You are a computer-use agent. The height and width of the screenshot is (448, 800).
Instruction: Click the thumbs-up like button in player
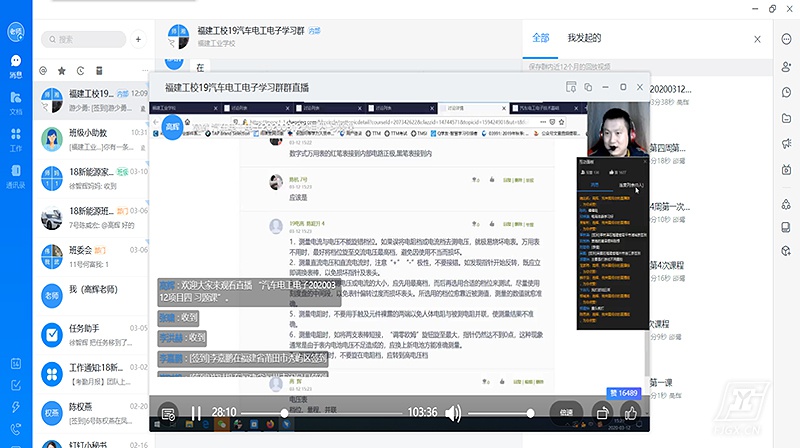point(631,412)
